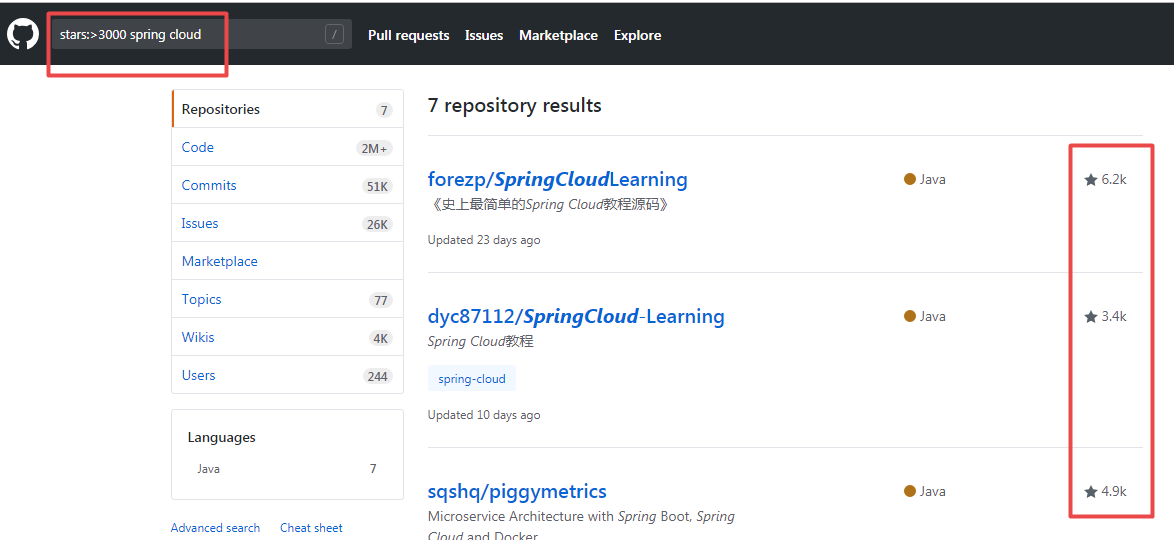Show Issues search results in sidebar
Viewport: 1174px width, 540px height.
[288, 223]
